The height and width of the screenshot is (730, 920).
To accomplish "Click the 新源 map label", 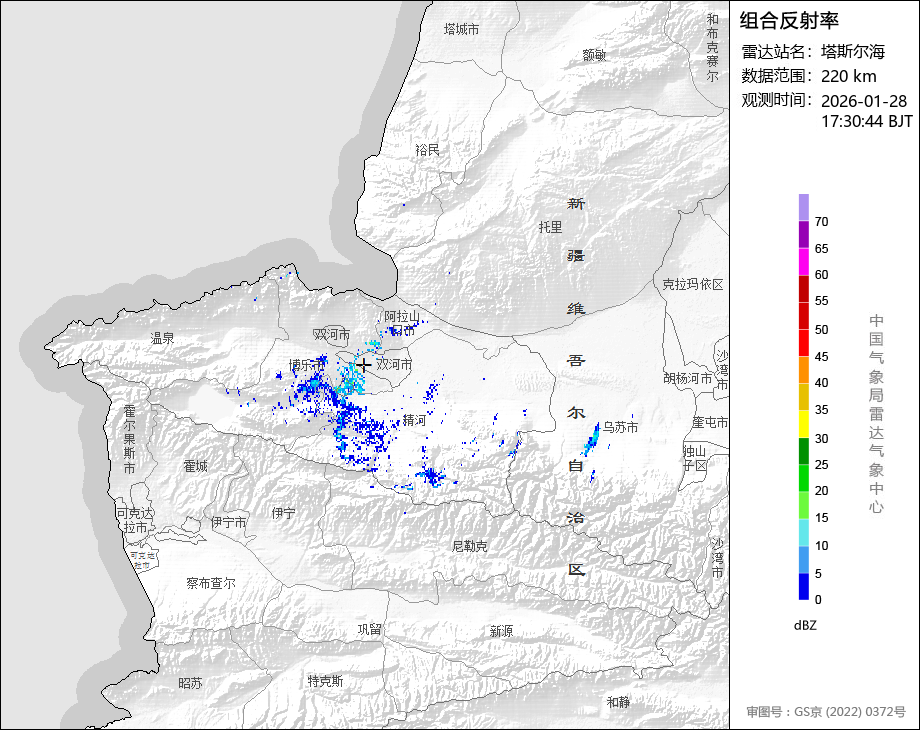I will pos(501,631).
